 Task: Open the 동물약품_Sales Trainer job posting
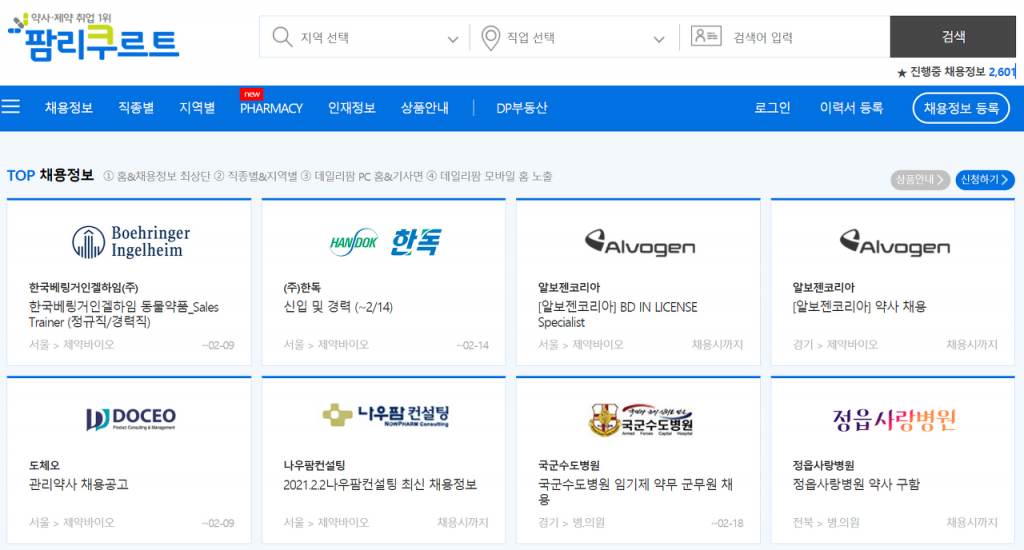[x=123, y=314]
